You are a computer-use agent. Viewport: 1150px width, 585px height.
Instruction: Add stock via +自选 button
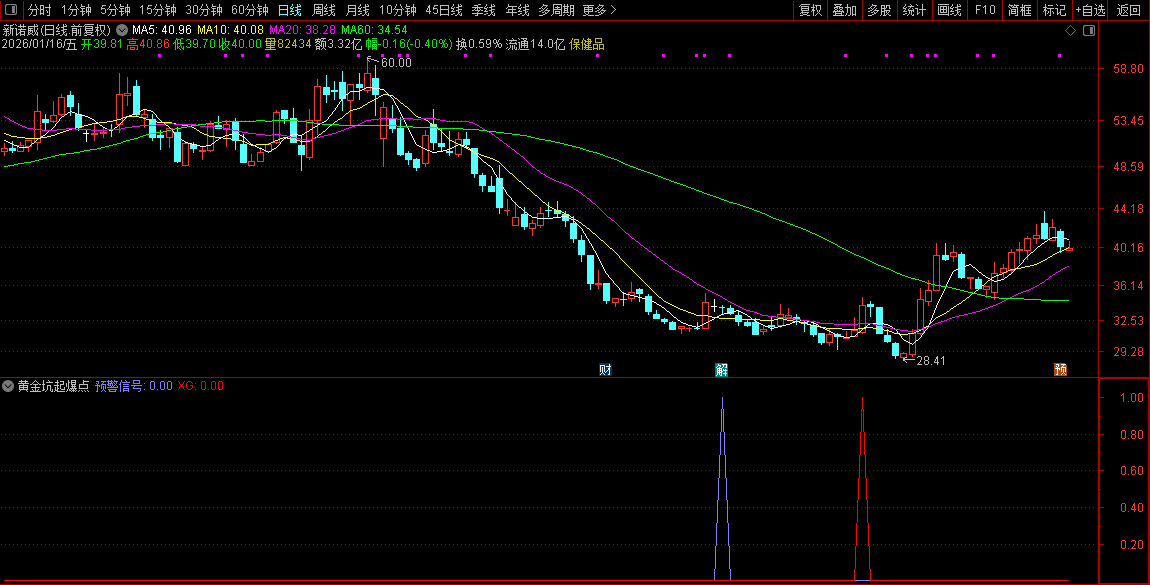pos(1090,10)
